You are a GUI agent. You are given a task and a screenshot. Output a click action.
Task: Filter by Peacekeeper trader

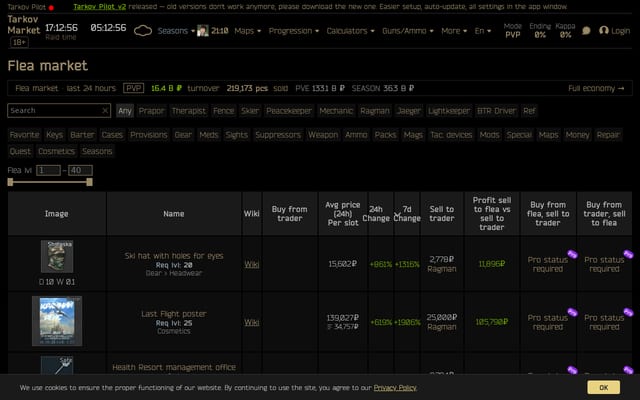click(289, 111)
